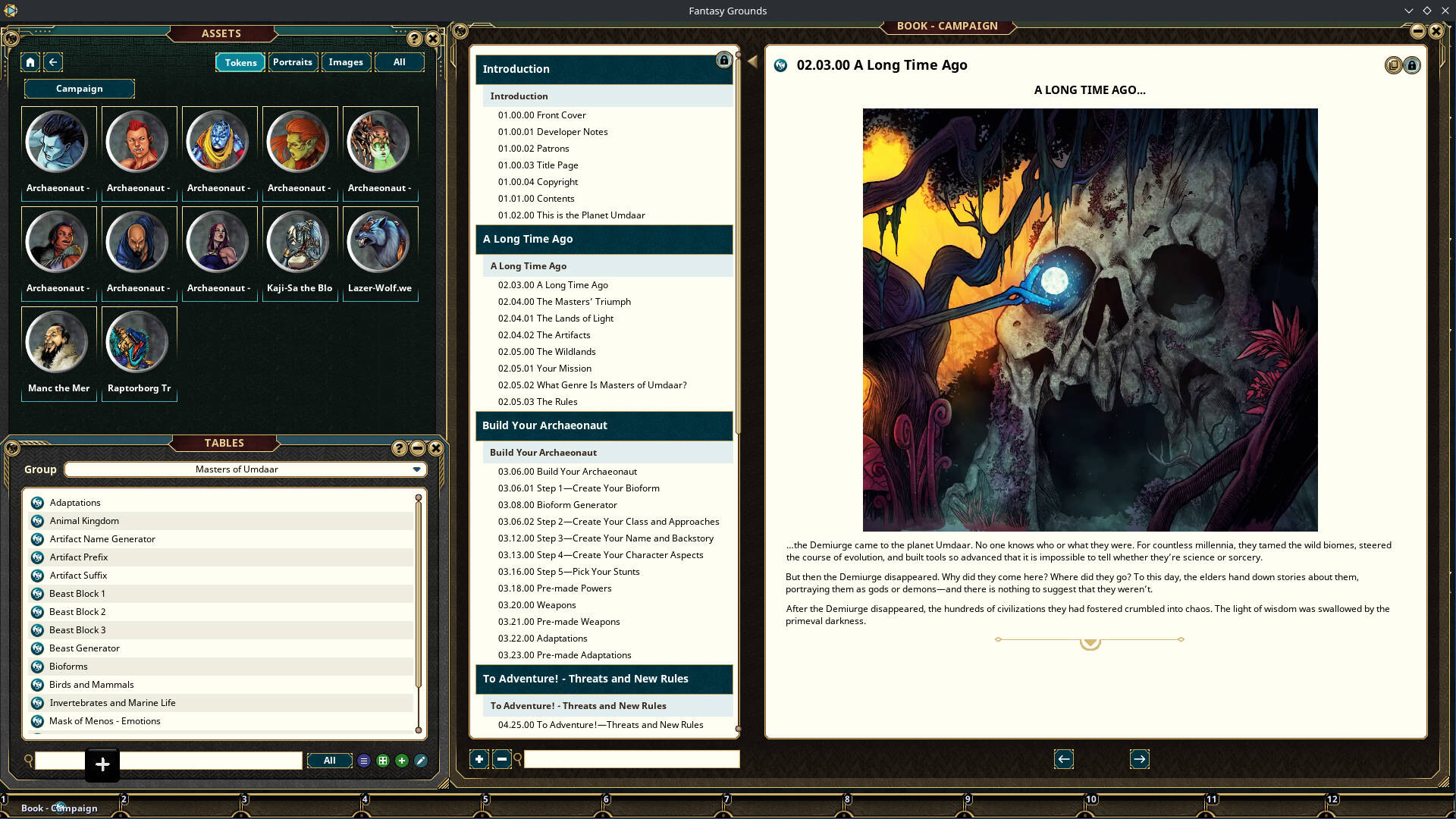Screen dimensions: 1456x819
Task: Click the blue list view icon in Tables
Action: pyautogui.click(x=364, y=761)
